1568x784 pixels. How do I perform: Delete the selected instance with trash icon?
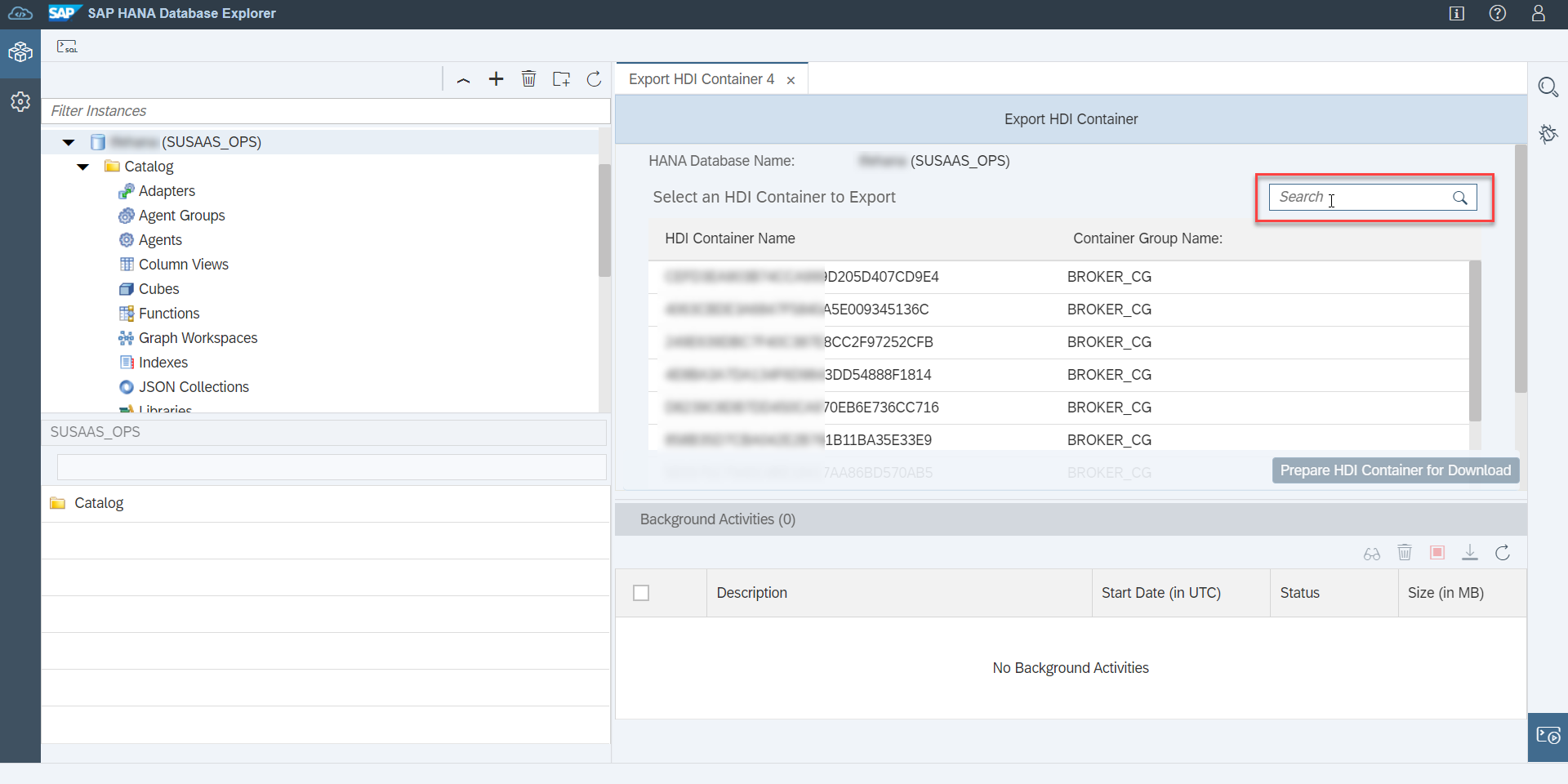click(x=528, y=79)
